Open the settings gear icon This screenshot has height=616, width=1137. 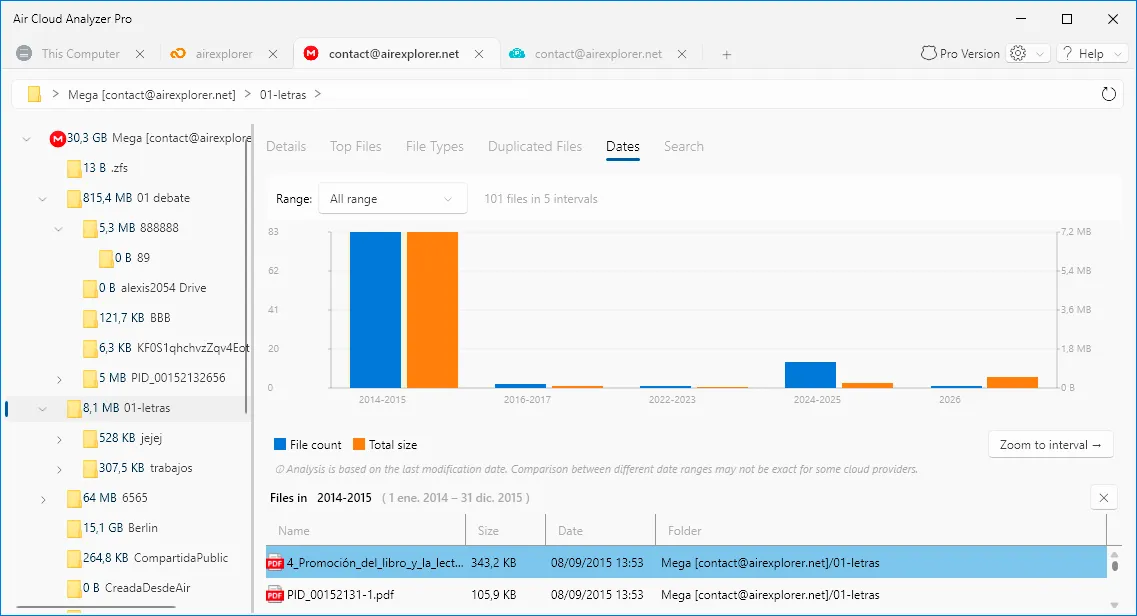coord(1018,54)
